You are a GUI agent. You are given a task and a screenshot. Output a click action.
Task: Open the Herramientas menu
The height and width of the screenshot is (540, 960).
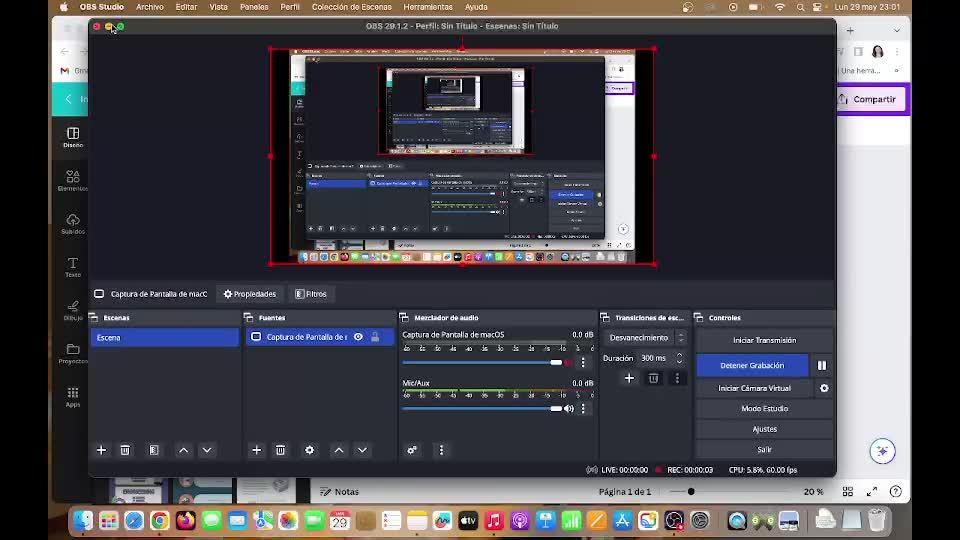pos(427,7)
